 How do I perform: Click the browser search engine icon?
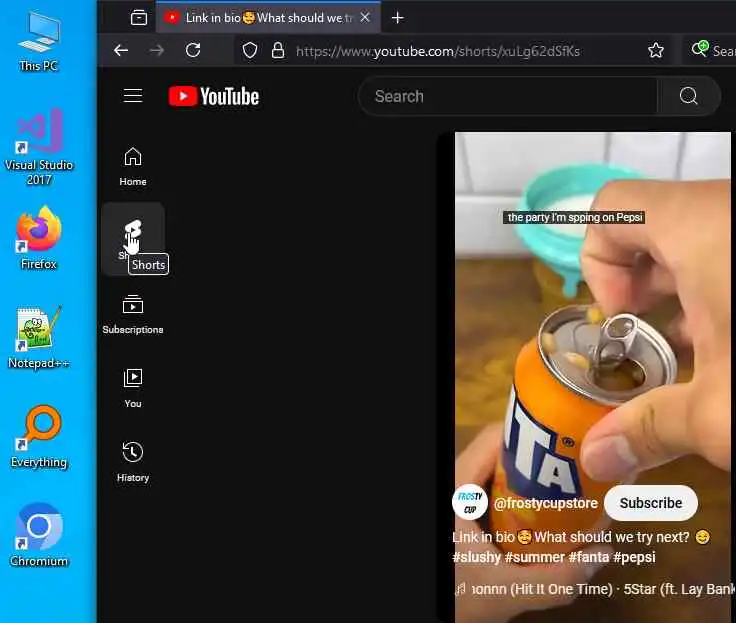click(x=700, y=49)
